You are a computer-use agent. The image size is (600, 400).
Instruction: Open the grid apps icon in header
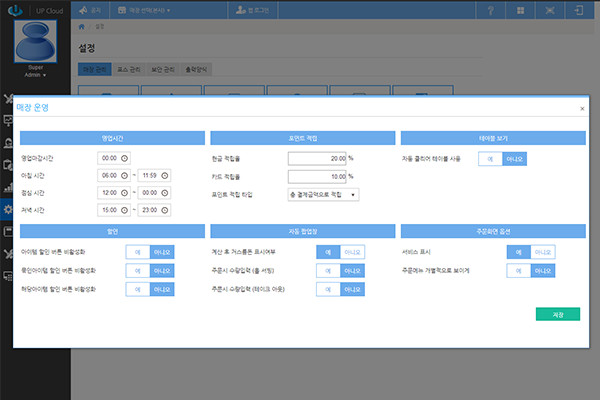pyautogui.click(x=522, y=11)
